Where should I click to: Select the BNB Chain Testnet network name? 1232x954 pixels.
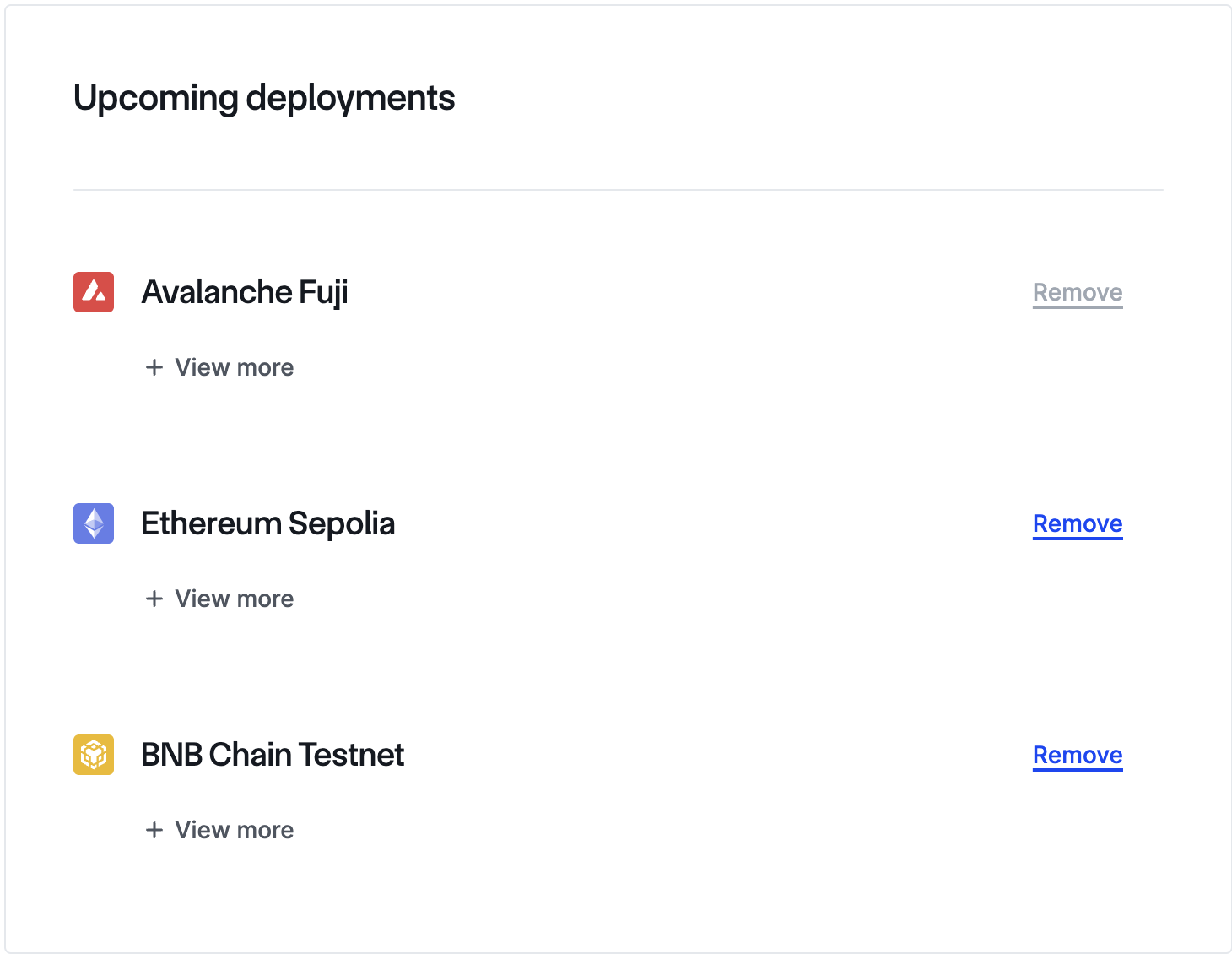[x=272, y=755]
